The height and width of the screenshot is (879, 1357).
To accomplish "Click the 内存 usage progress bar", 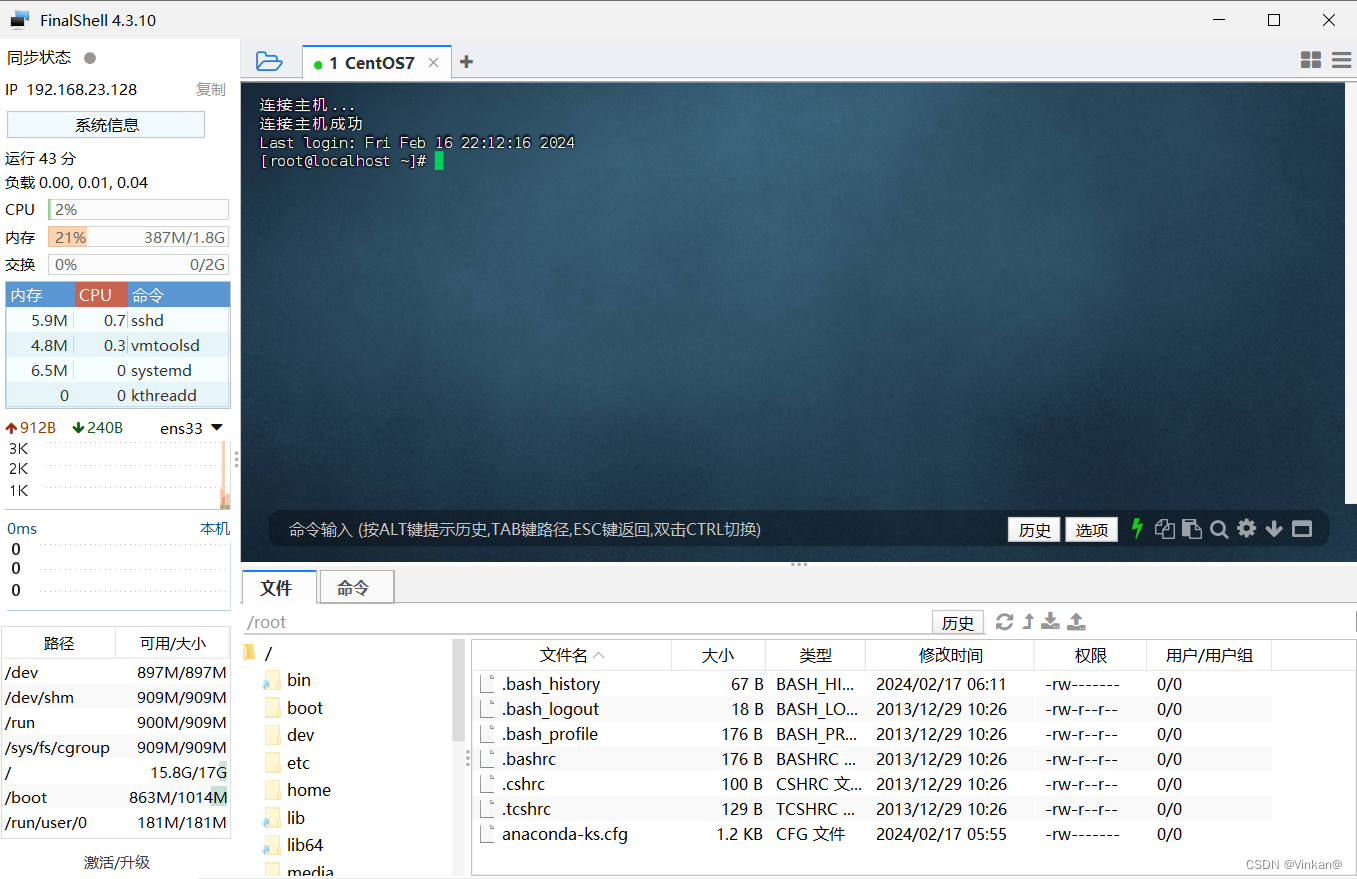I will tap(138, 237).
